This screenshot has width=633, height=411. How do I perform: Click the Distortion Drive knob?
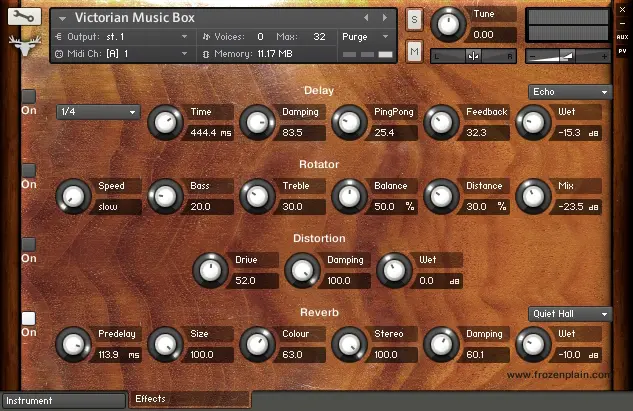(x=211, y=271)
